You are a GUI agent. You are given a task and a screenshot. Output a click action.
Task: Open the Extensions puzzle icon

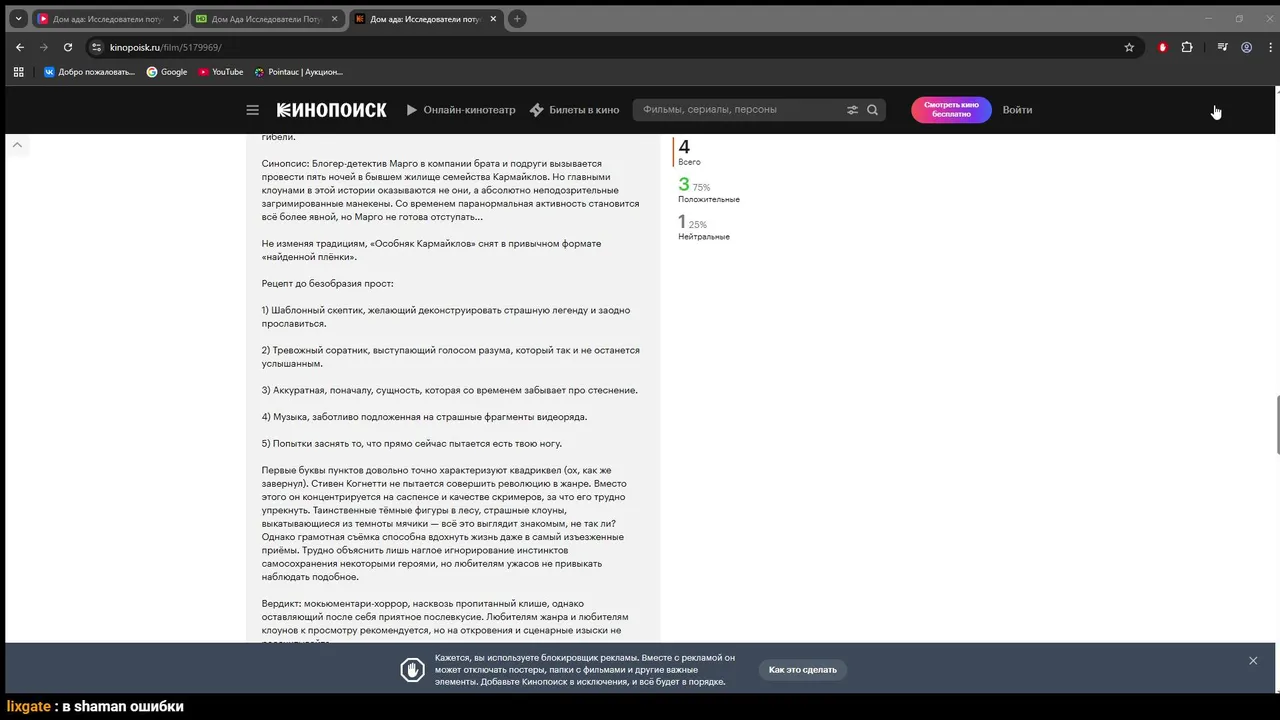coord(1187,47)
